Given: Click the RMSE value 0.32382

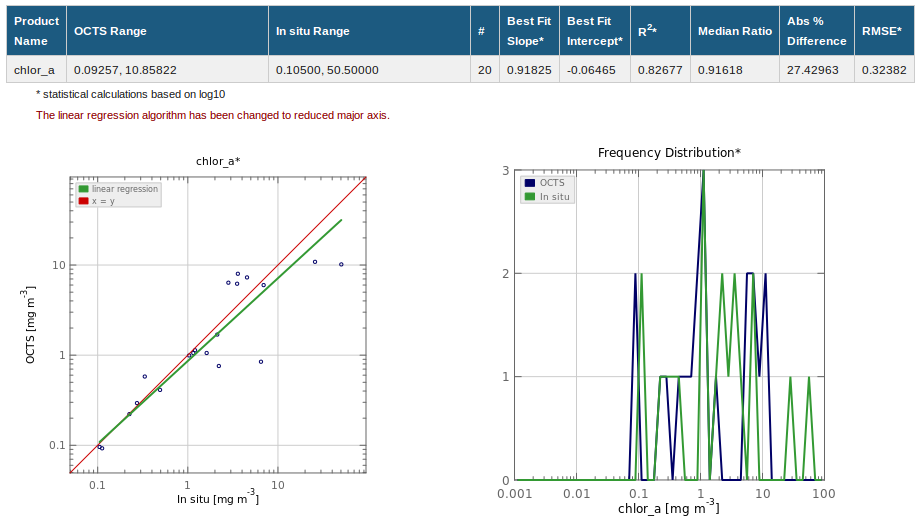Looking at the screenshot, I should (883, 70).
